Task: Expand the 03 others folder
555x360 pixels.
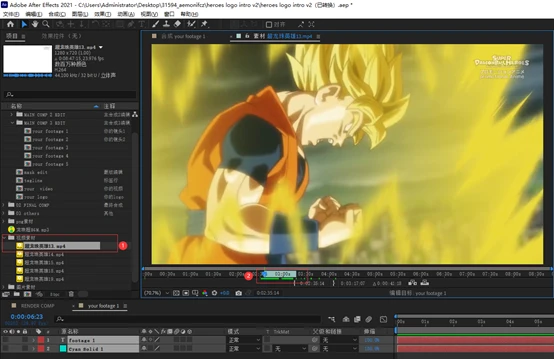Action: (x=4, y=213)
